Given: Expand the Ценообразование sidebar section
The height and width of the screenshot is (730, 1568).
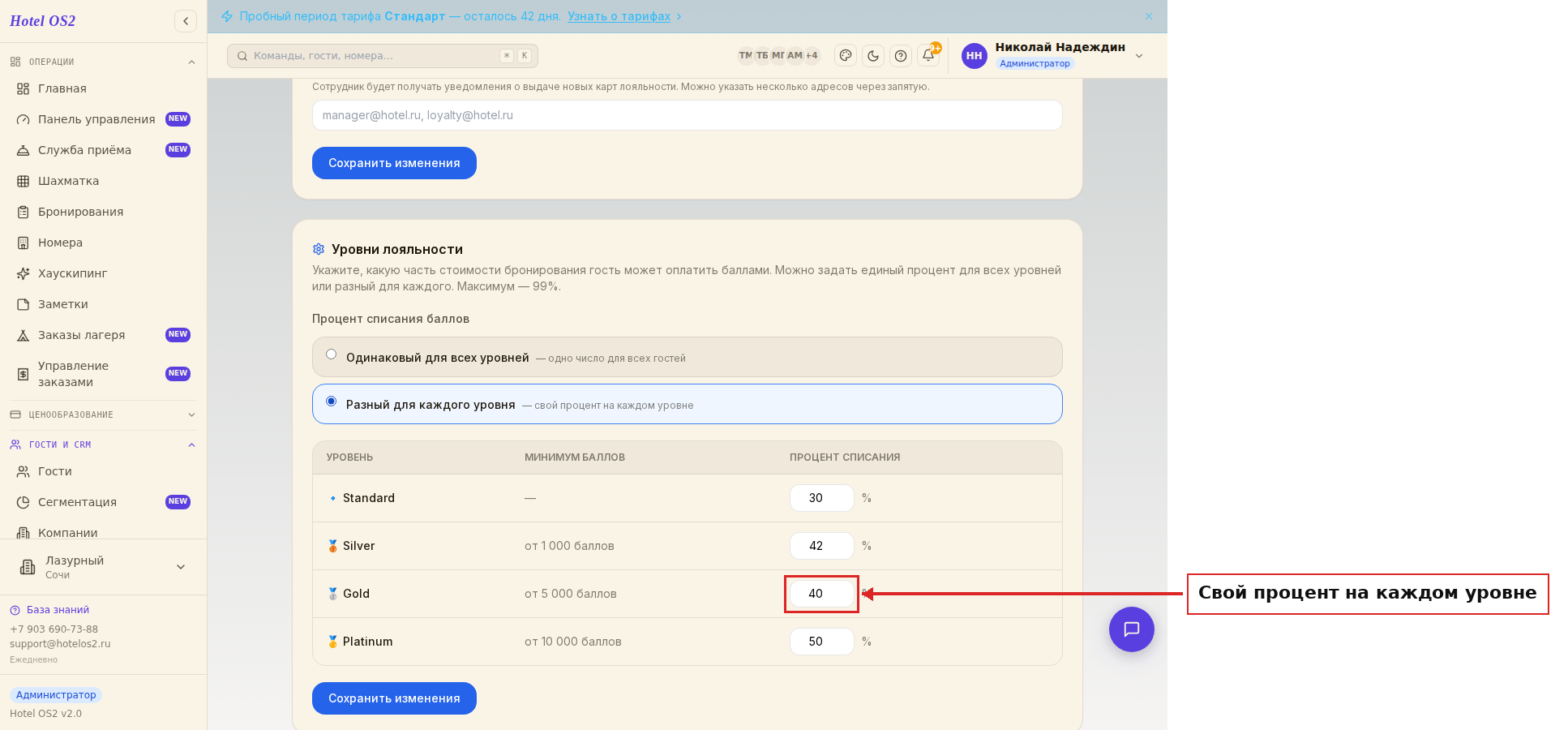Looking at the screenshot, I should coord(103,414).
